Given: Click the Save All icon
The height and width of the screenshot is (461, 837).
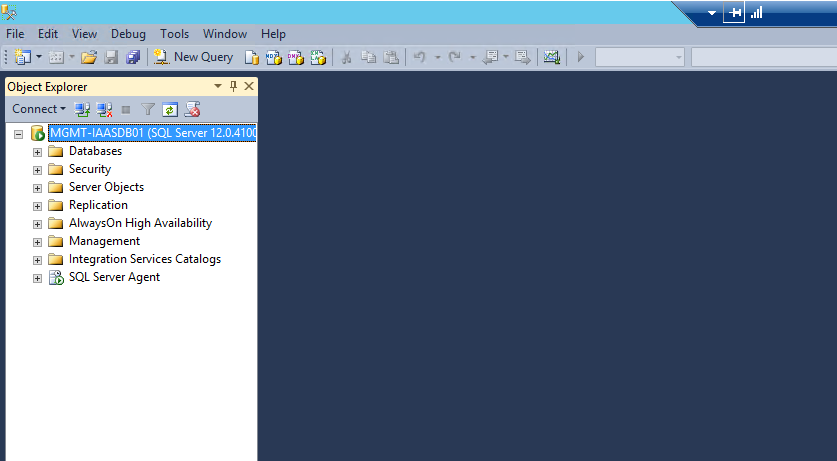Looking at the screenshot, I should (133, 57).
